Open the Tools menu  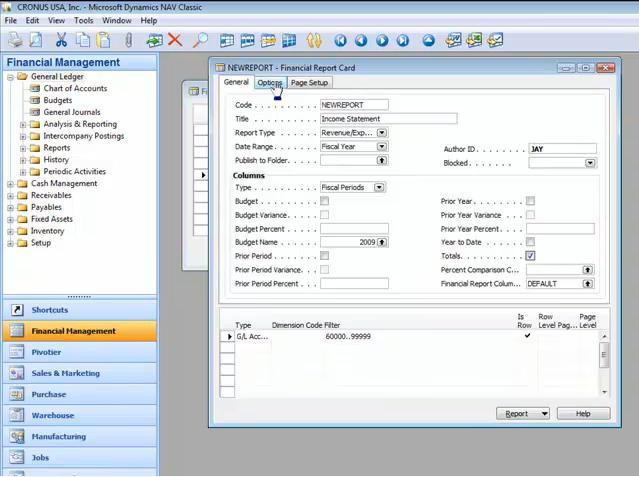[x=84, y=20]
